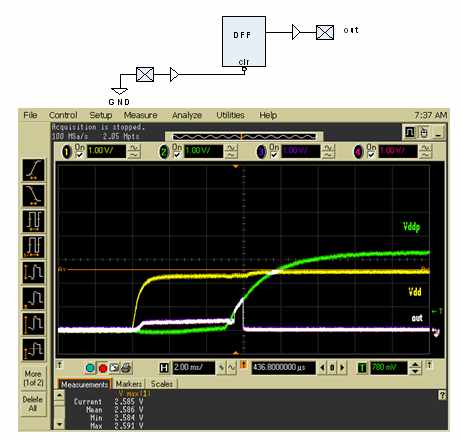Select the fall time measurement icon
This screenshot has width=461, height=441.
tap(34, 196)
